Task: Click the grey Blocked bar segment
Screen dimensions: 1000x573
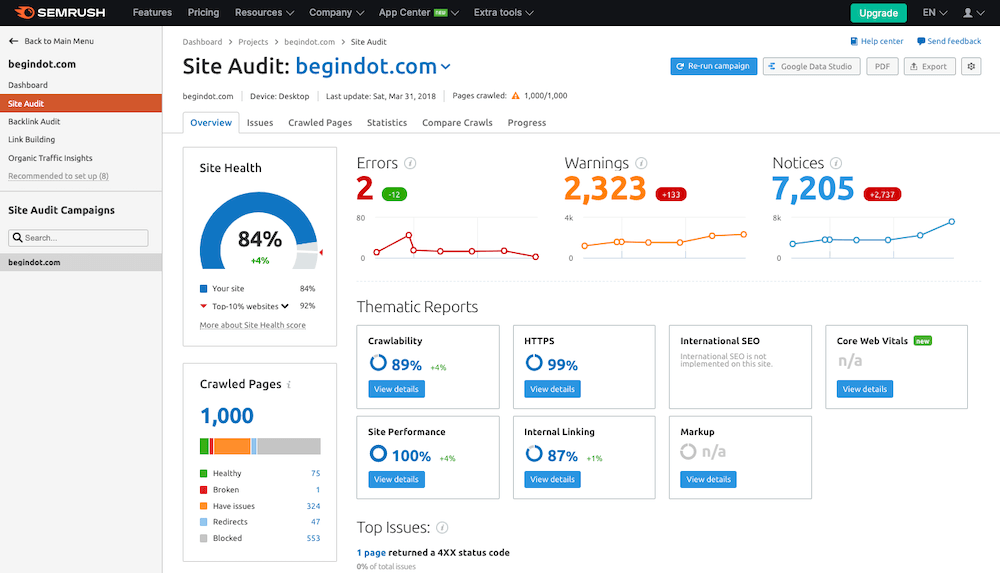Action: pos(289,446)
